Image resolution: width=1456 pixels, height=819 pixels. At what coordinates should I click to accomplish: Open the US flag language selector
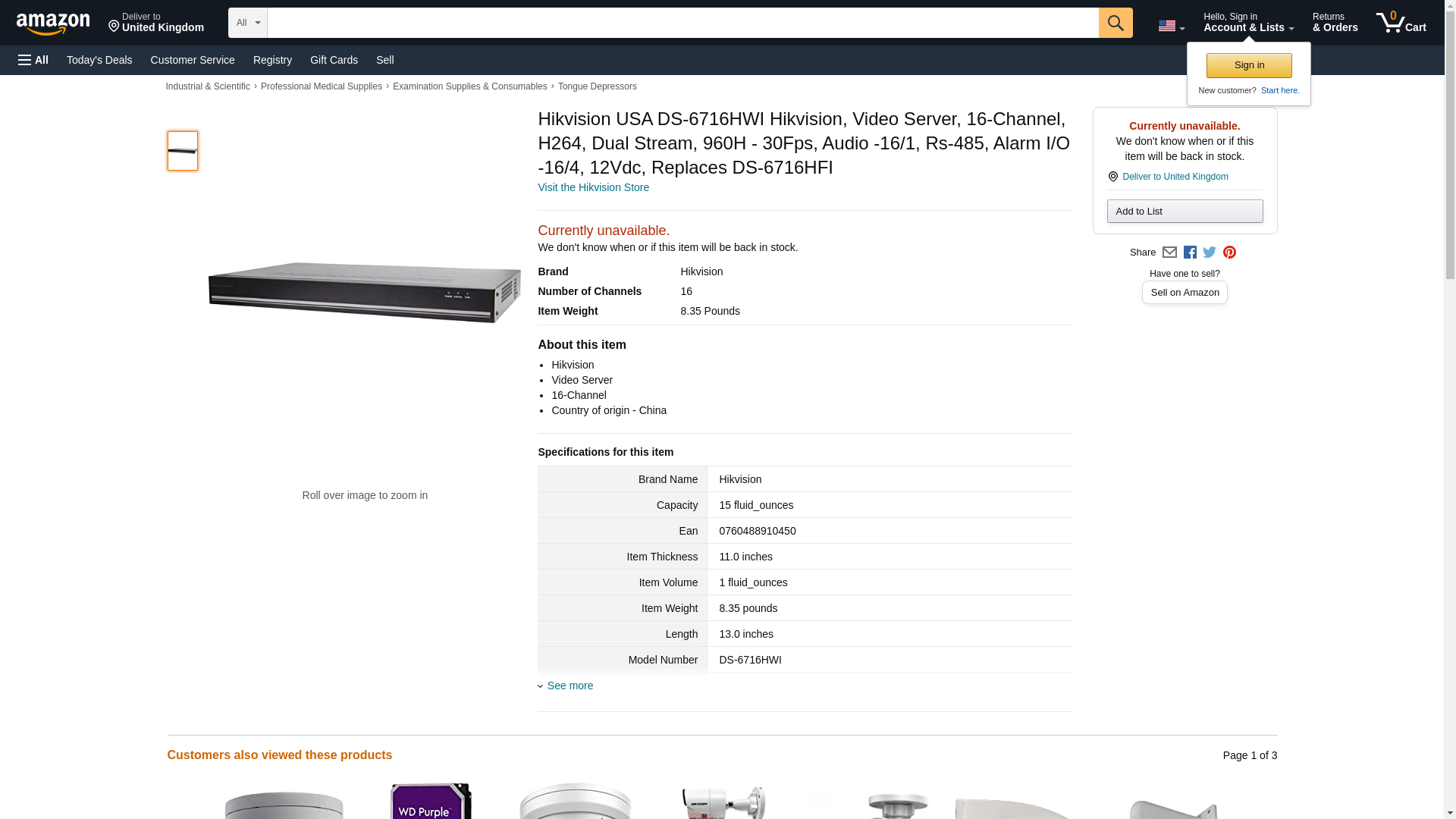1171,26
